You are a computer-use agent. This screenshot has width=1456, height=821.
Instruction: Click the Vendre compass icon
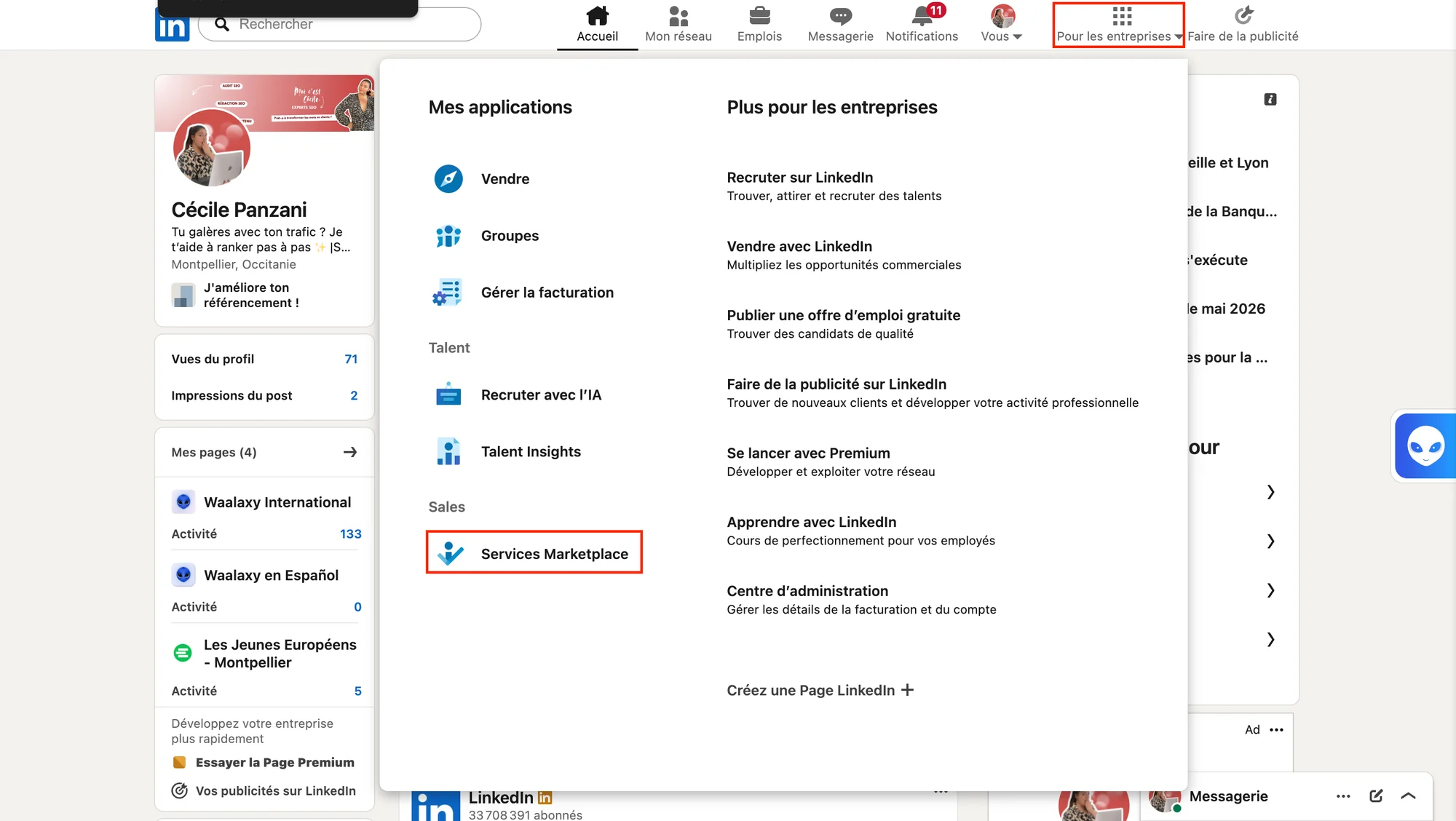point(448,179)
